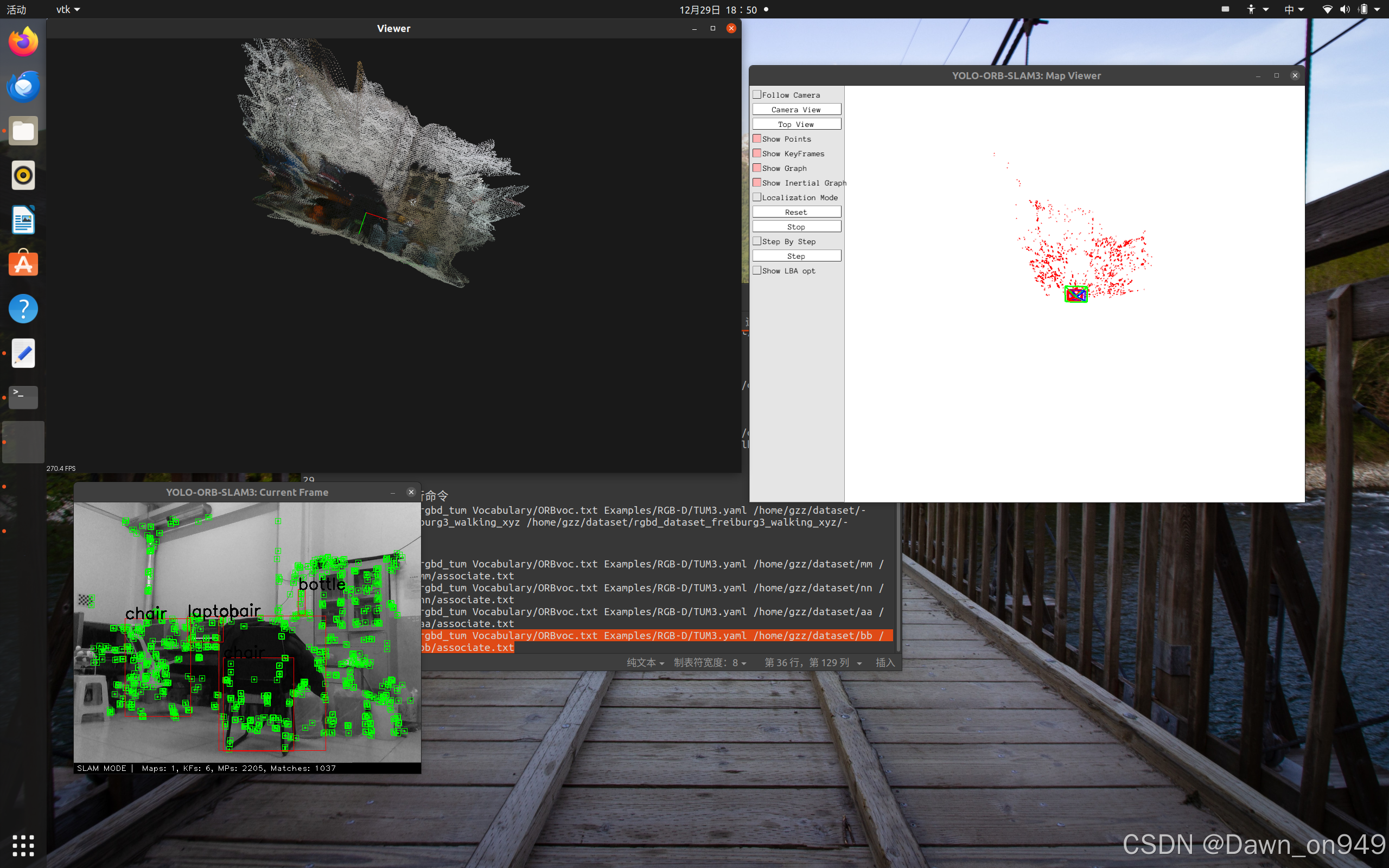This screenshot has height=868, width=1389.
Task: Expand the 纯文本 syntax dropdown
Action: [x=645, y=662]
